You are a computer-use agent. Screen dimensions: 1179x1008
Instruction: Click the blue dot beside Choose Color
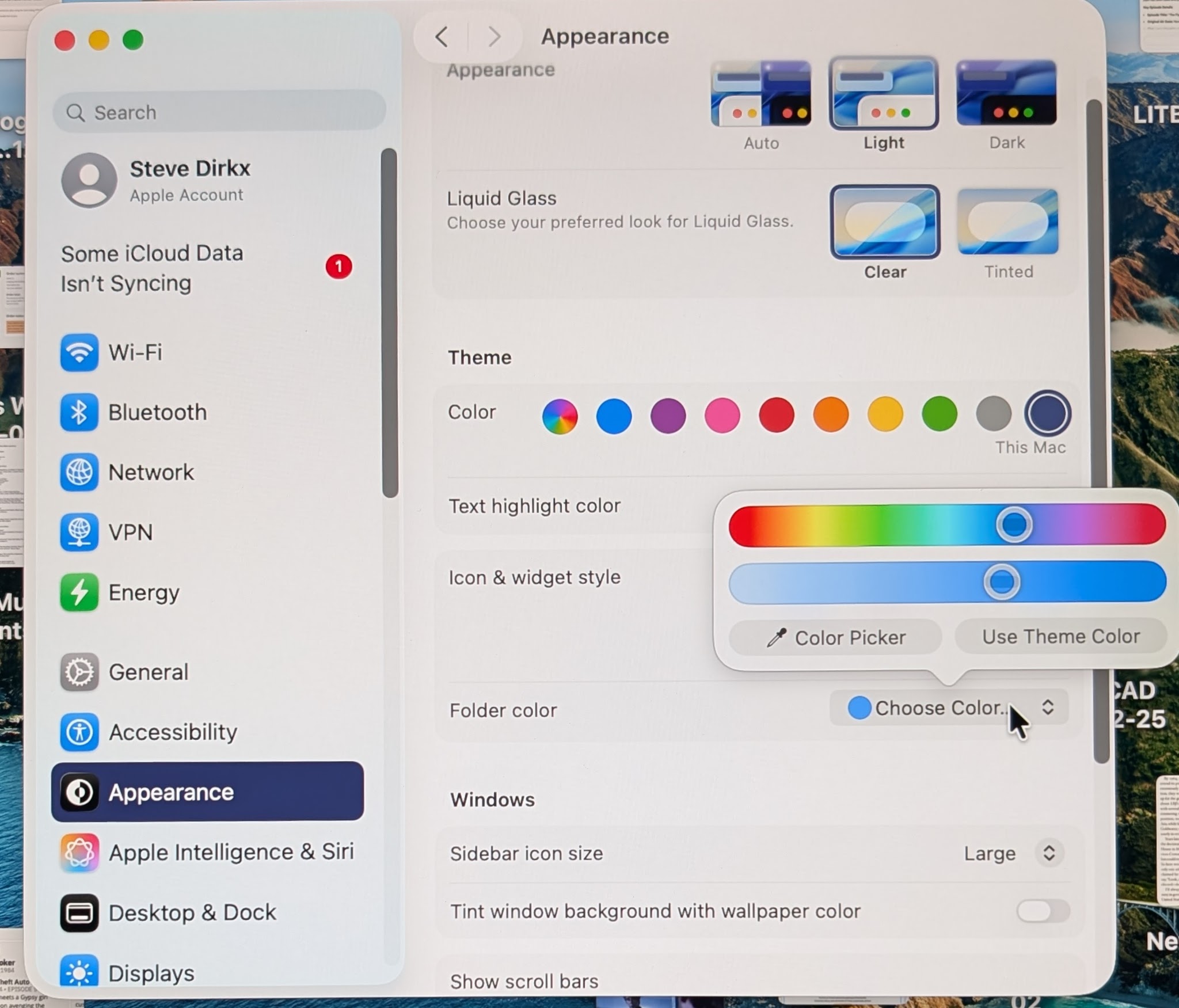(x=859, y=707)
